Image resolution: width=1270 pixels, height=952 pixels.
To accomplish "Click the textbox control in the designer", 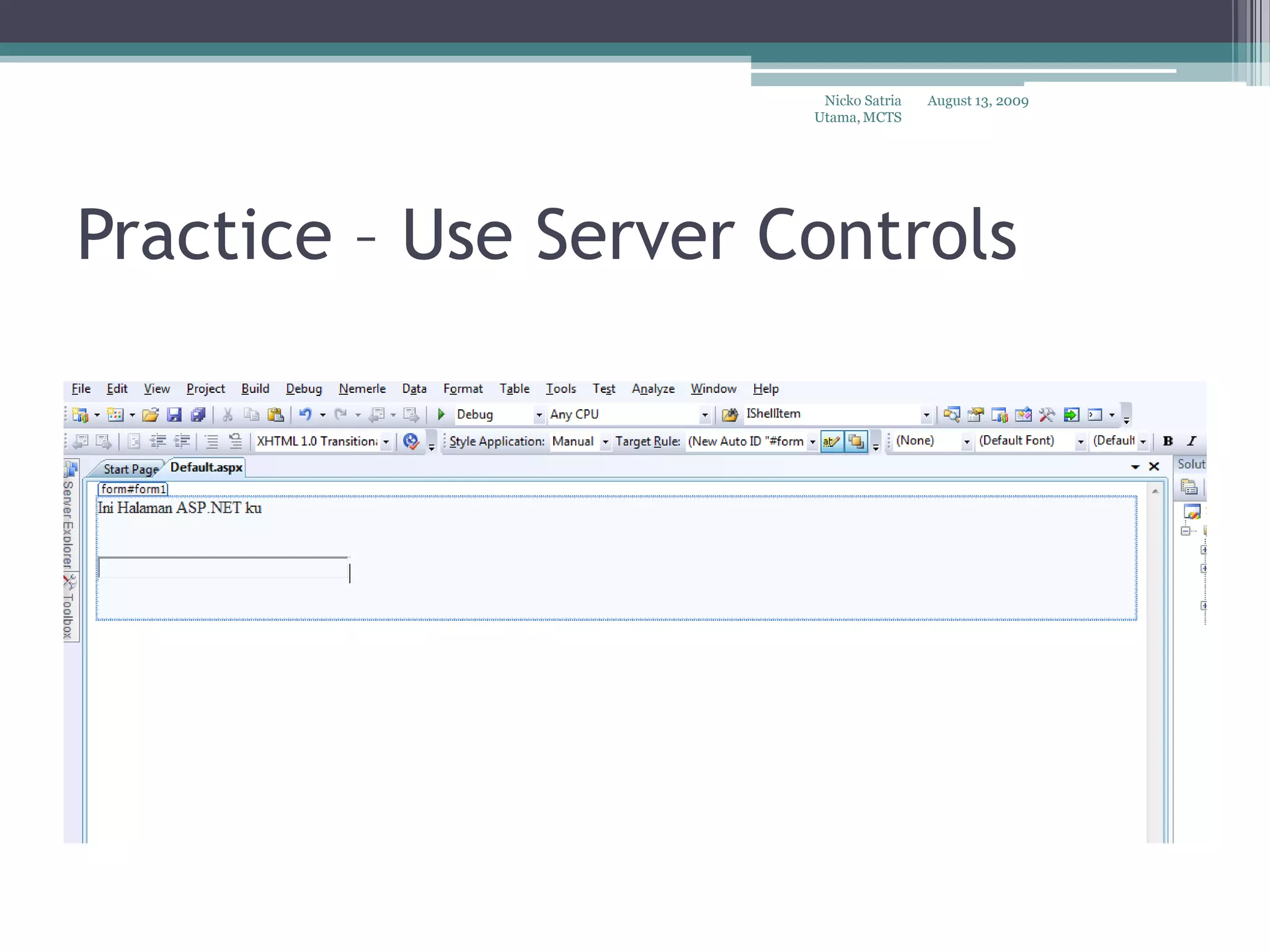I will 223,568.
